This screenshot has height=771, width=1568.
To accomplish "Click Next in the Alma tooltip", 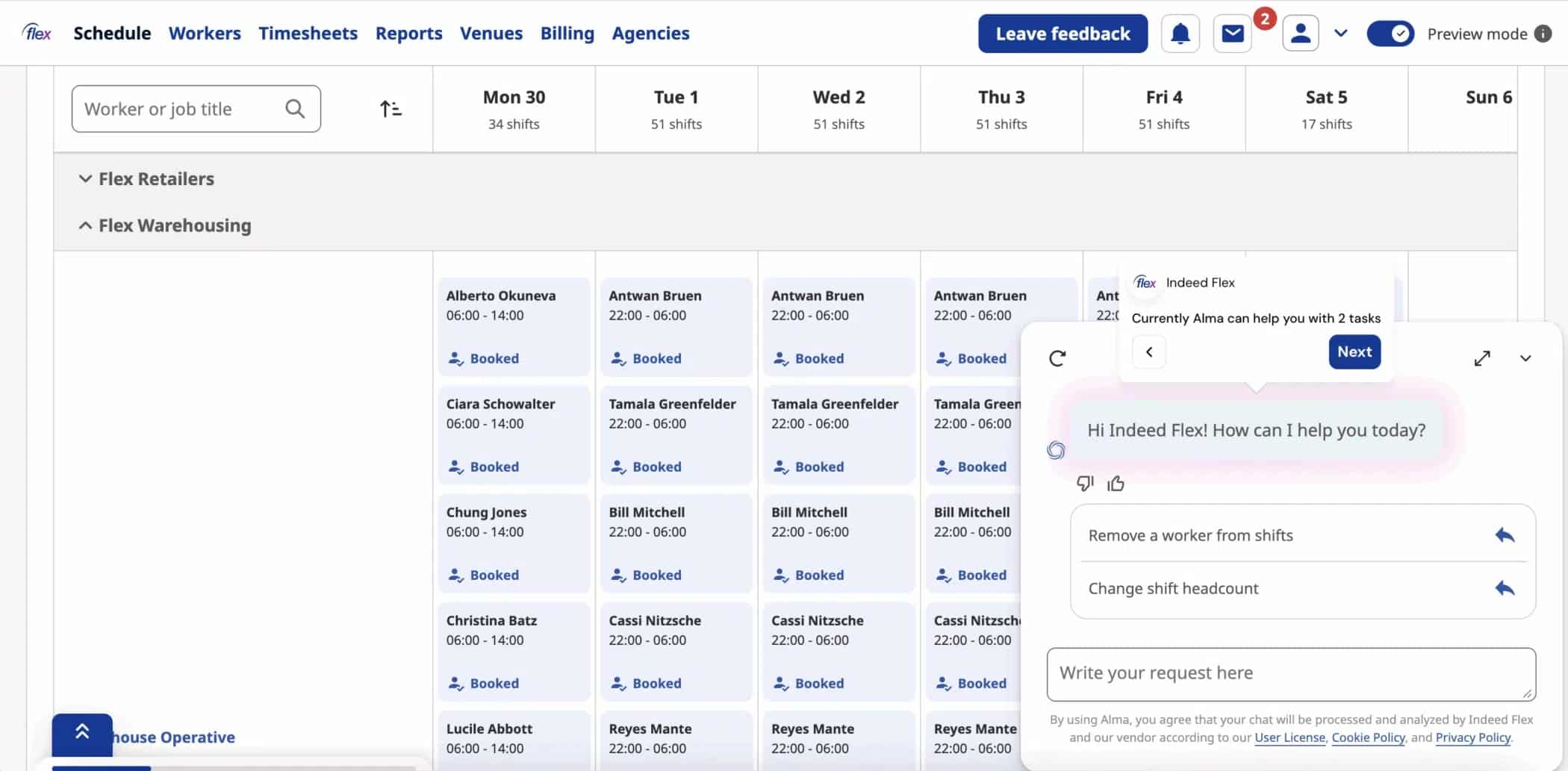I will 1354,352.
